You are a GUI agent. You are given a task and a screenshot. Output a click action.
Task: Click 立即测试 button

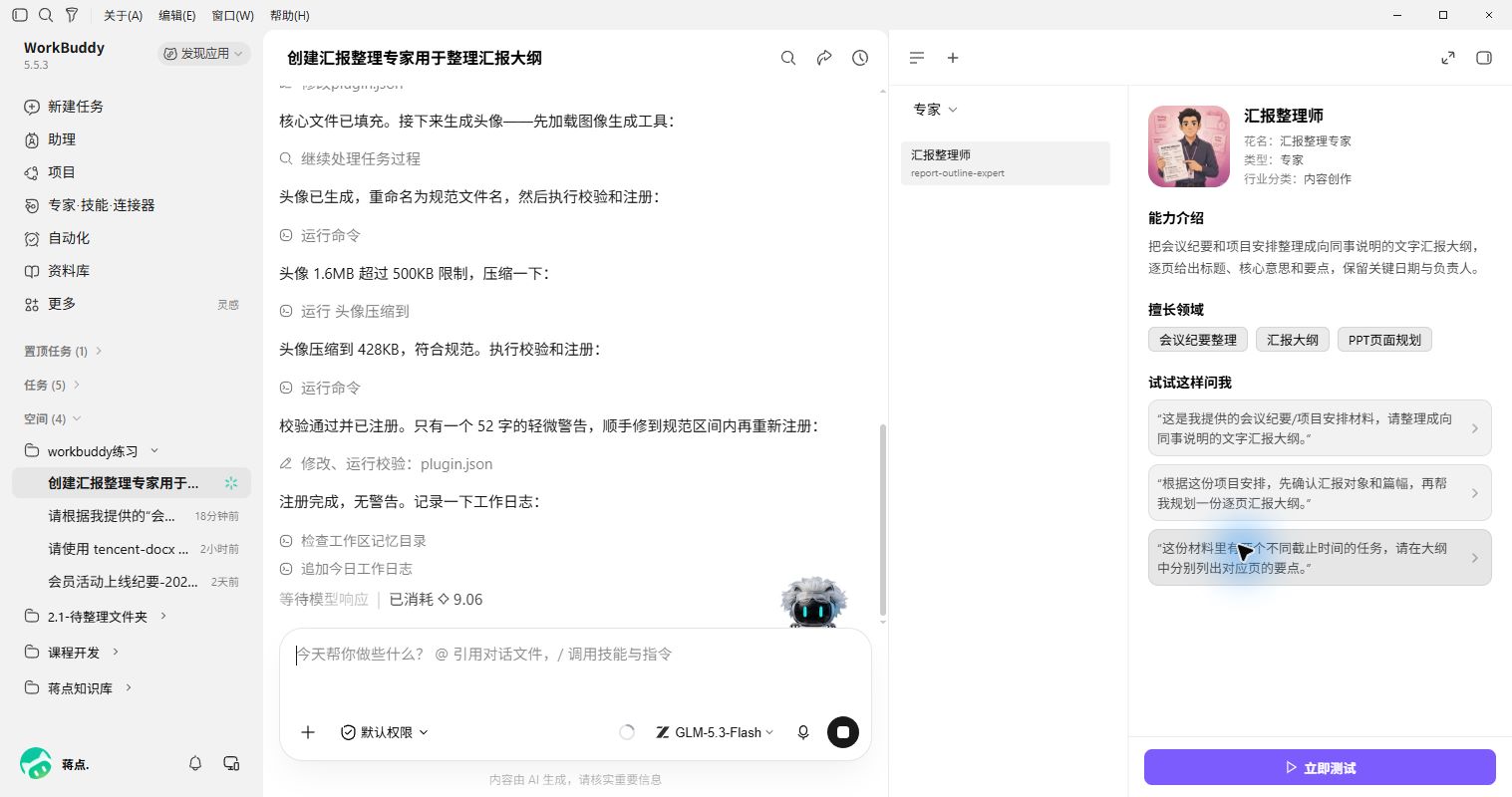point(1320,767)
